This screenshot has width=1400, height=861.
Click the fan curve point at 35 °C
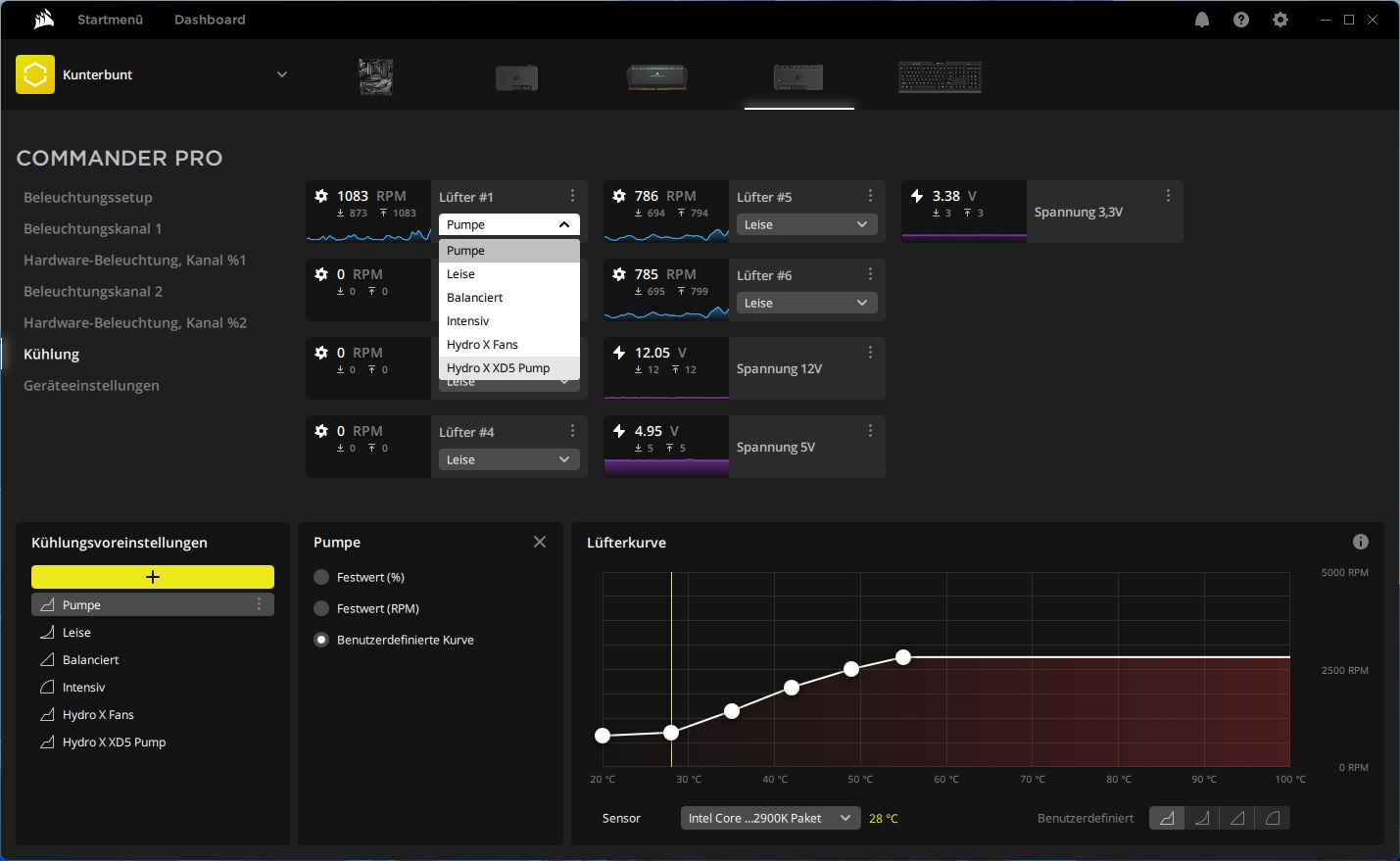click(732, 711)
